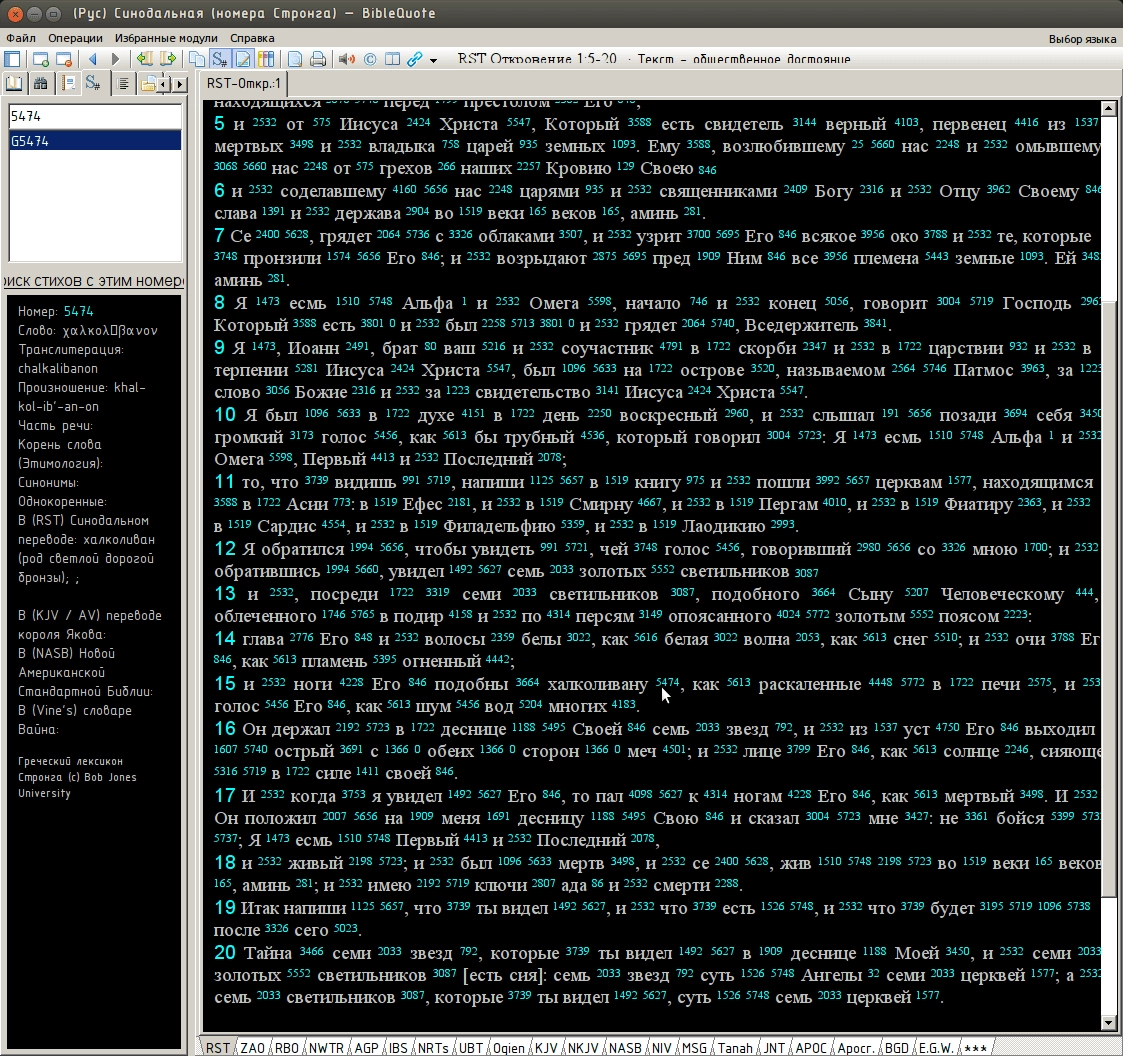Switch to the Ogien module tab
Image resolution: width=1123 pixels, height=1056 pixels.
tap(509, 1047)
